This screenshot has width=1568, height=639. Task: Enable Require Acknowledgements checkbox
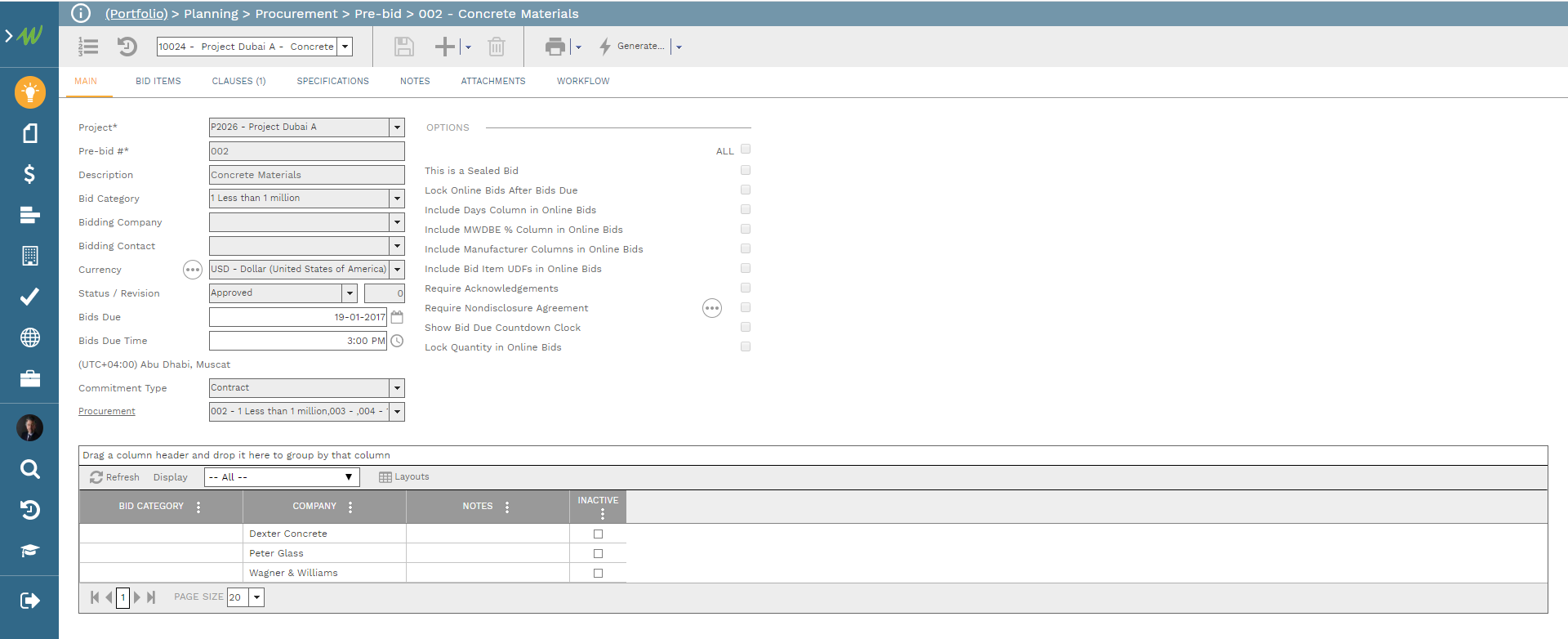click(x=746, y=288)
